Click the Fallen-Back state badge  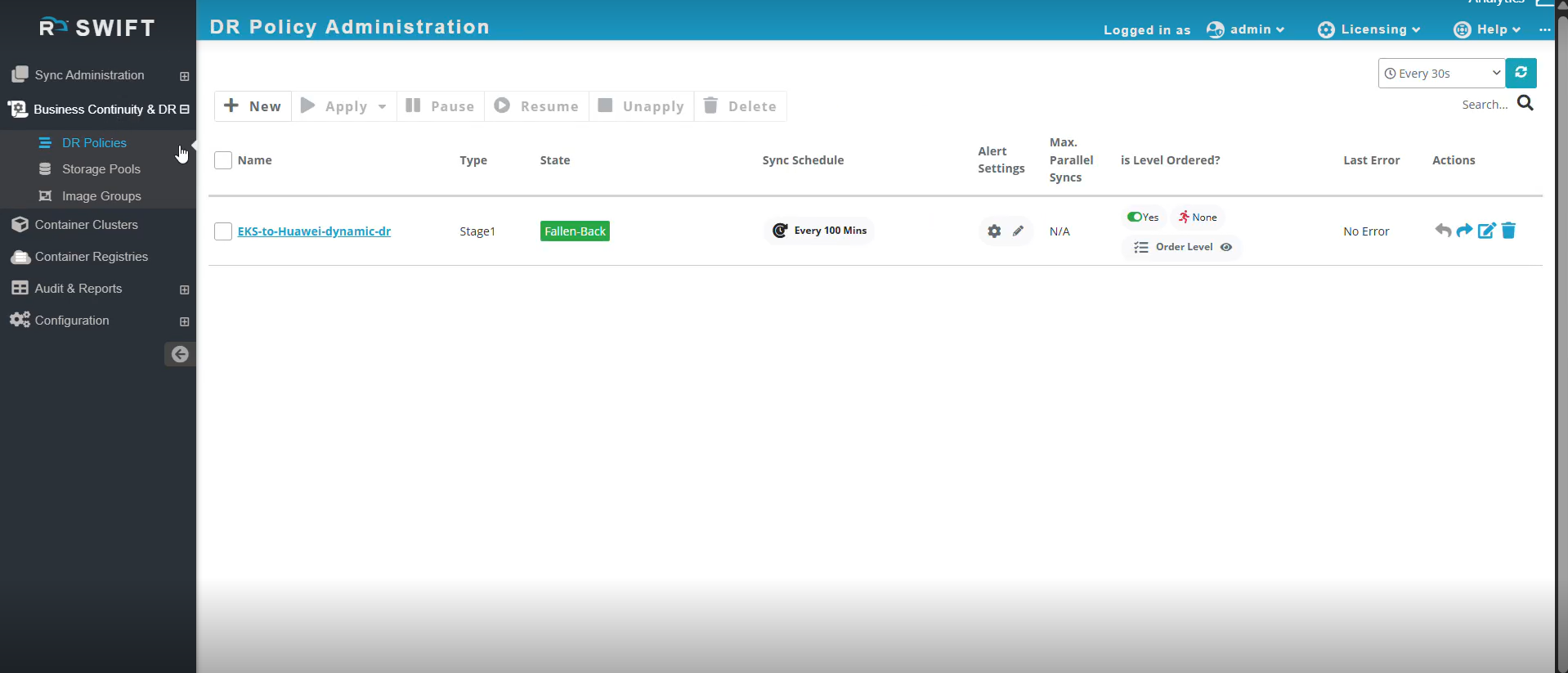[575, 231]
